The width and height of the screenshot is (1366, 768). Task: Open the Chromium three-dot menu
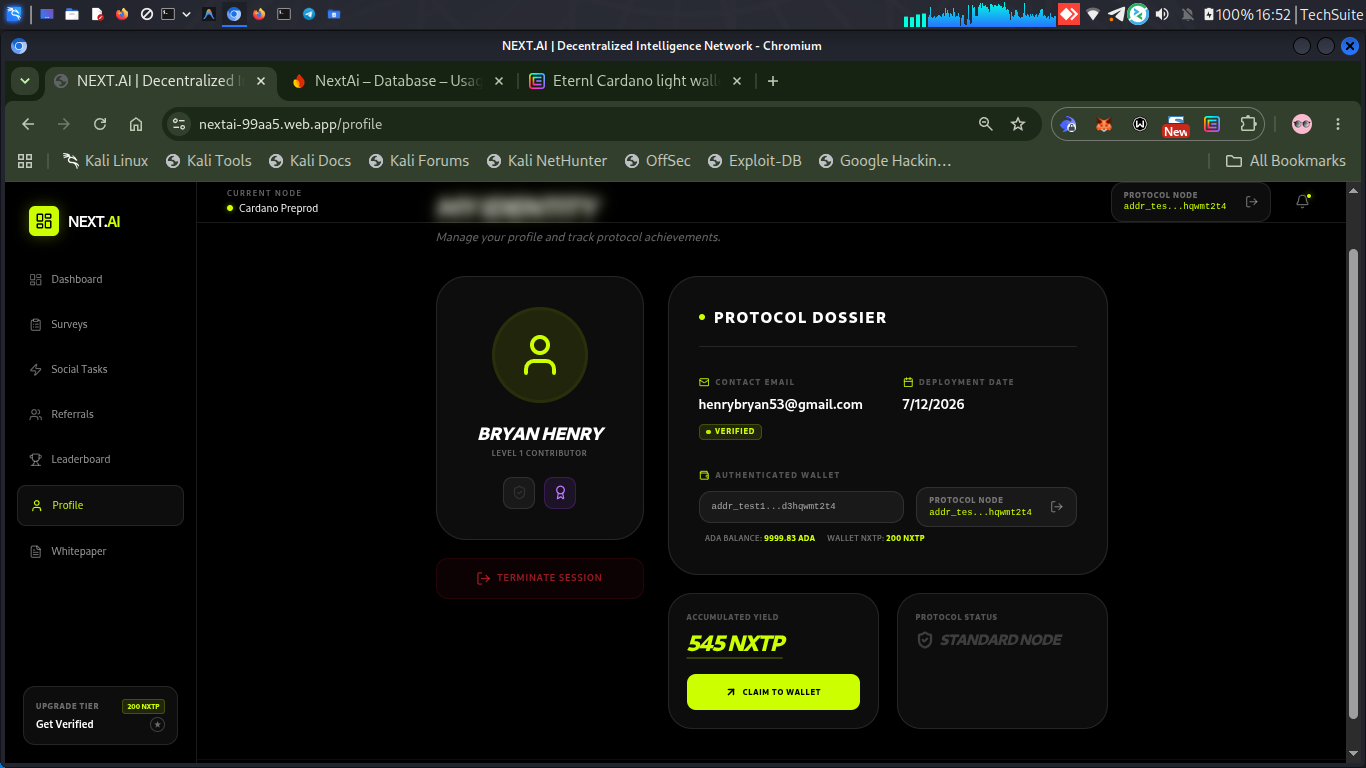pyautogui.click(x=1338, y=124)
